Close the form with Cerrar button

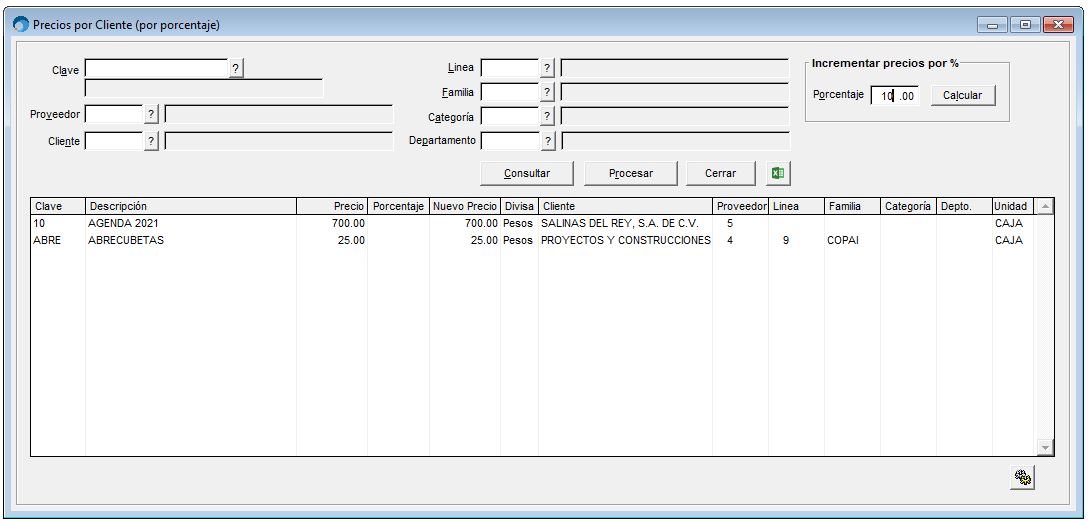(x=720, y=174)
